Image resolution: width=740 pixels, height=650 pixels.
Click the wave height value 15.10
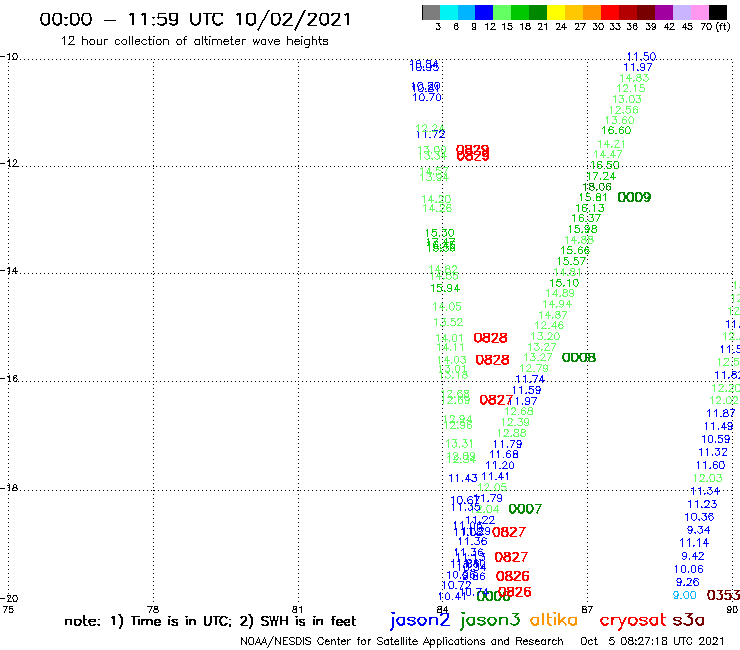click(x=564, y=283)
